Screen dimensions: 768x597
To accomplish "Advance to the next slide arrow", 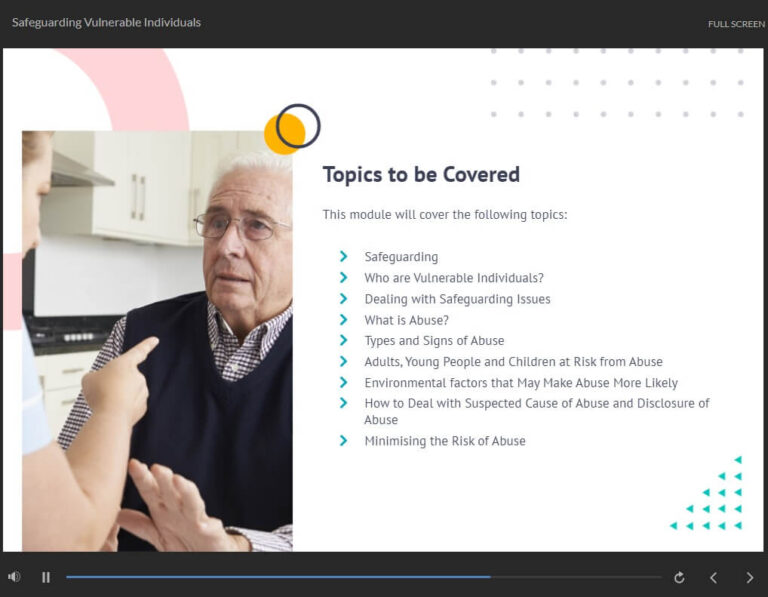I will (x=750, y=577).
